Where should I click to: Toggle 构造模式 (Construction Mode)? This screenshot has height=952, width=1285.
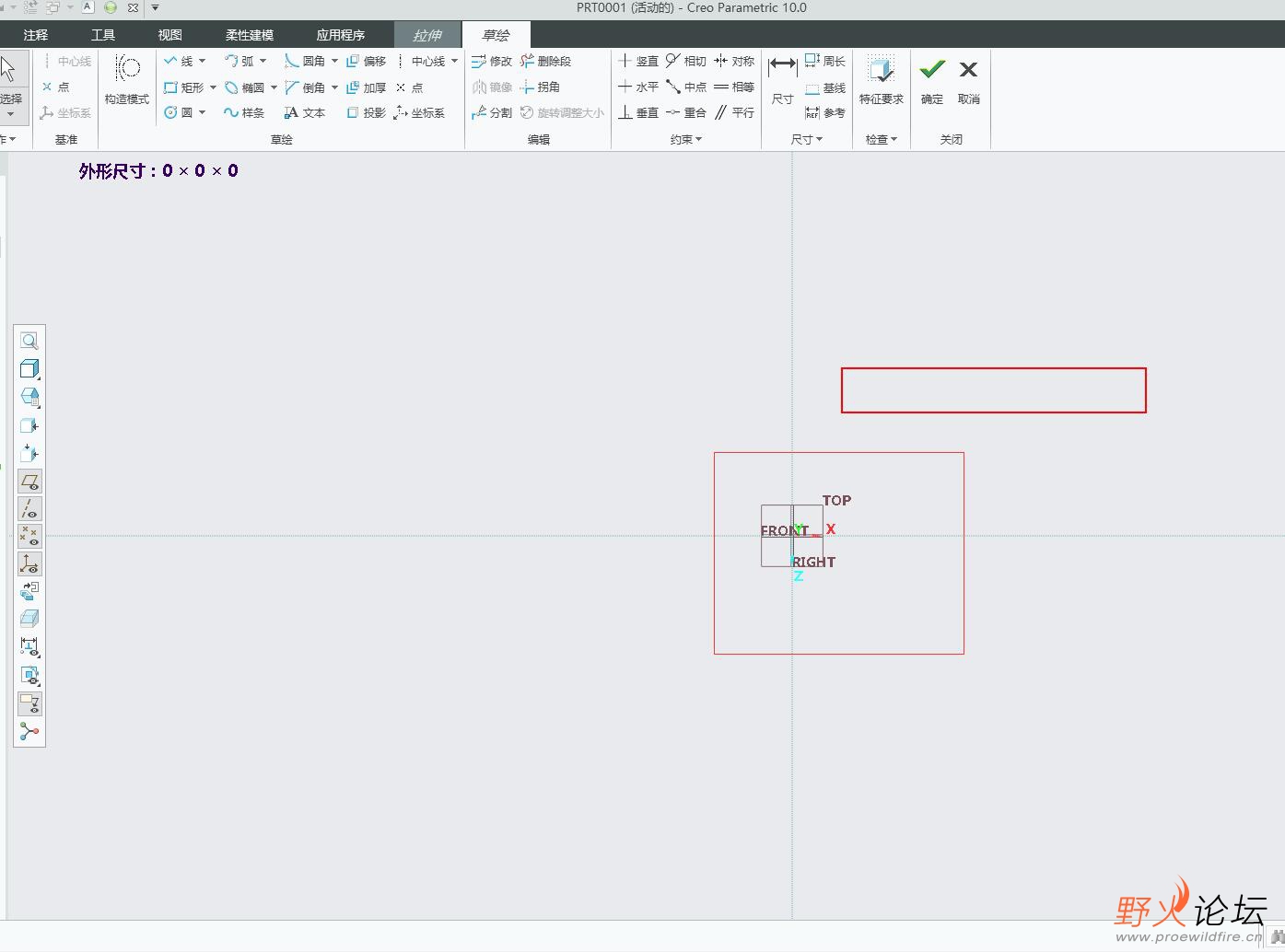pos(127,79)
